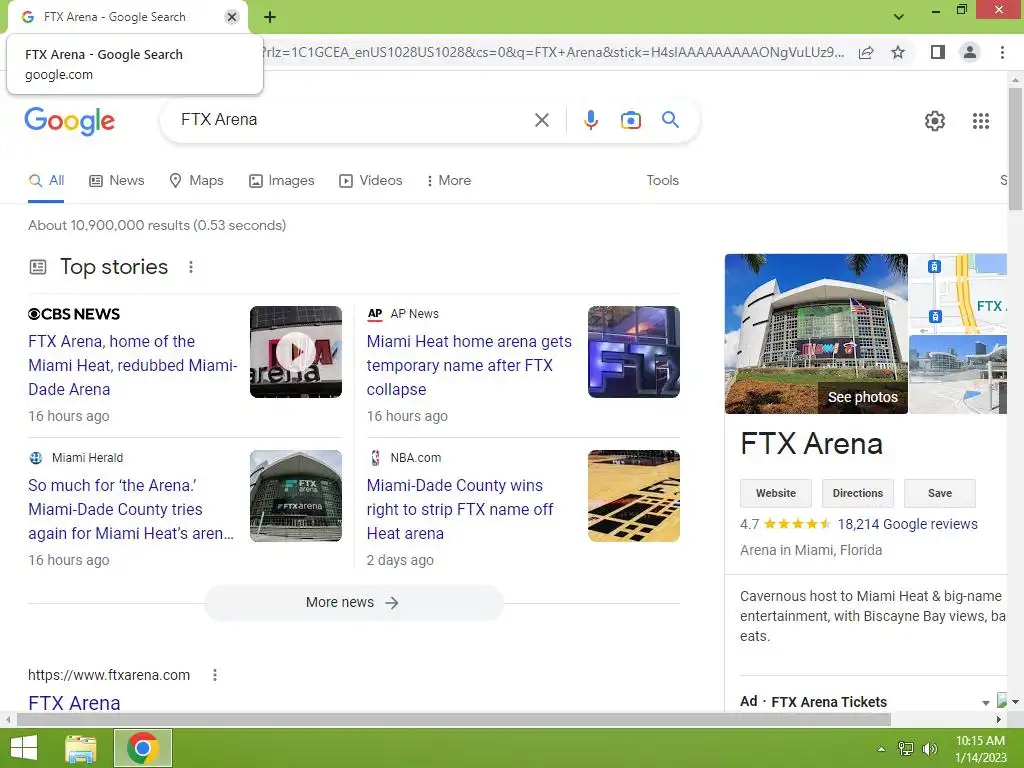Screen dimensions: 1024x768
Task: Click the horizontal scrollbar thumb
Action: pos(454,720)
